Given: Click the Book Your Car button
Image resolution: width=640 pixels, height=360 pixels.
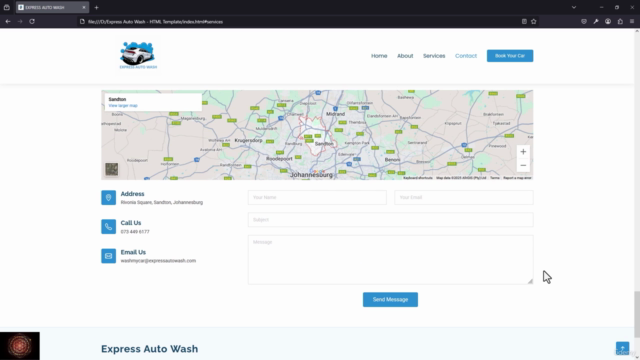Looking at the screenshot, I should [x=510, y=56].
